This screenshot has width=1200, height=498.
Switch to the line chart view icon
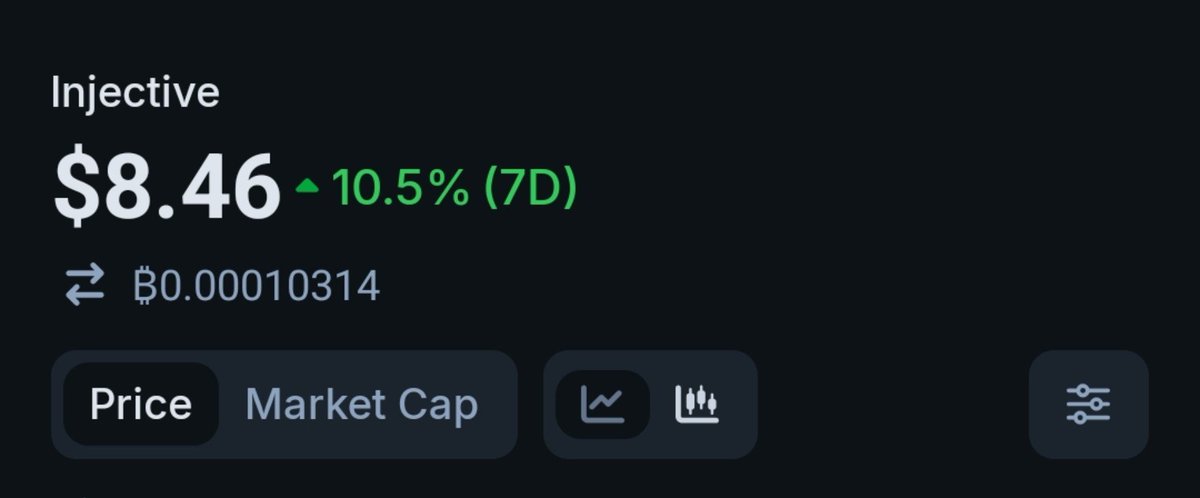[603, 404]
